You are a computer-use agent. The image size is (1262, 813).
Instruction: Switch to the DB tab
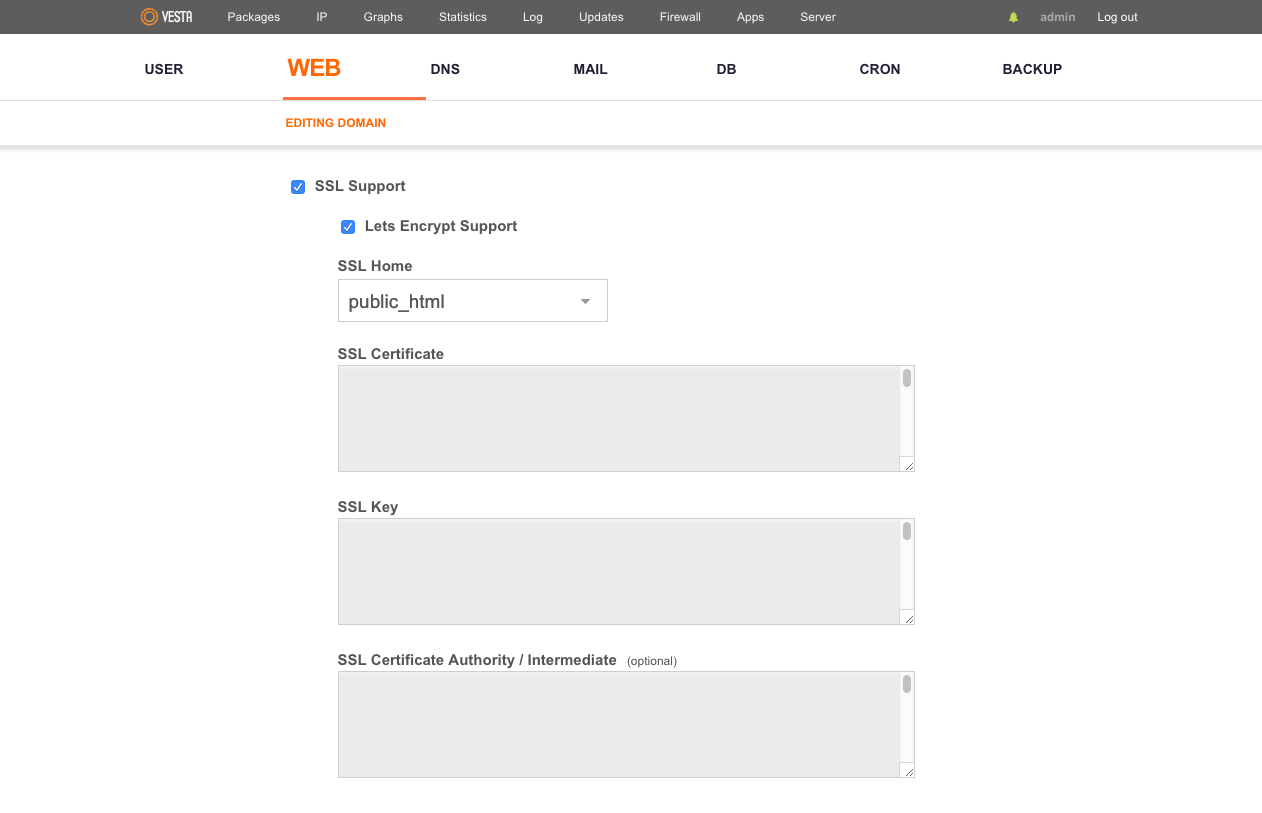(x=726, y=69)
